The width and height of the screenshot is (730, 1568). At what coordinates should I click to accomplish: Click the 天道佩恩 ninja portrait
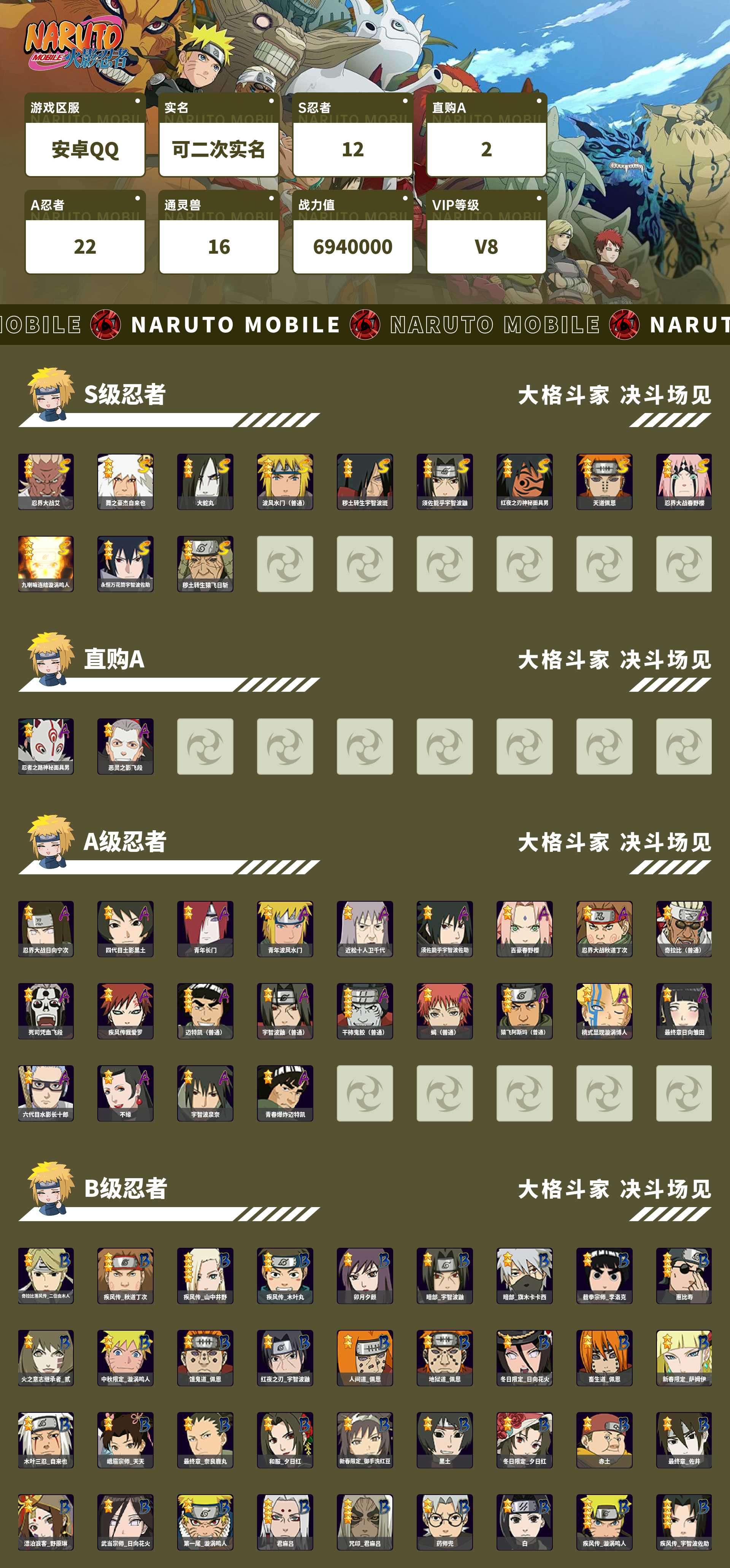(604, 481)
